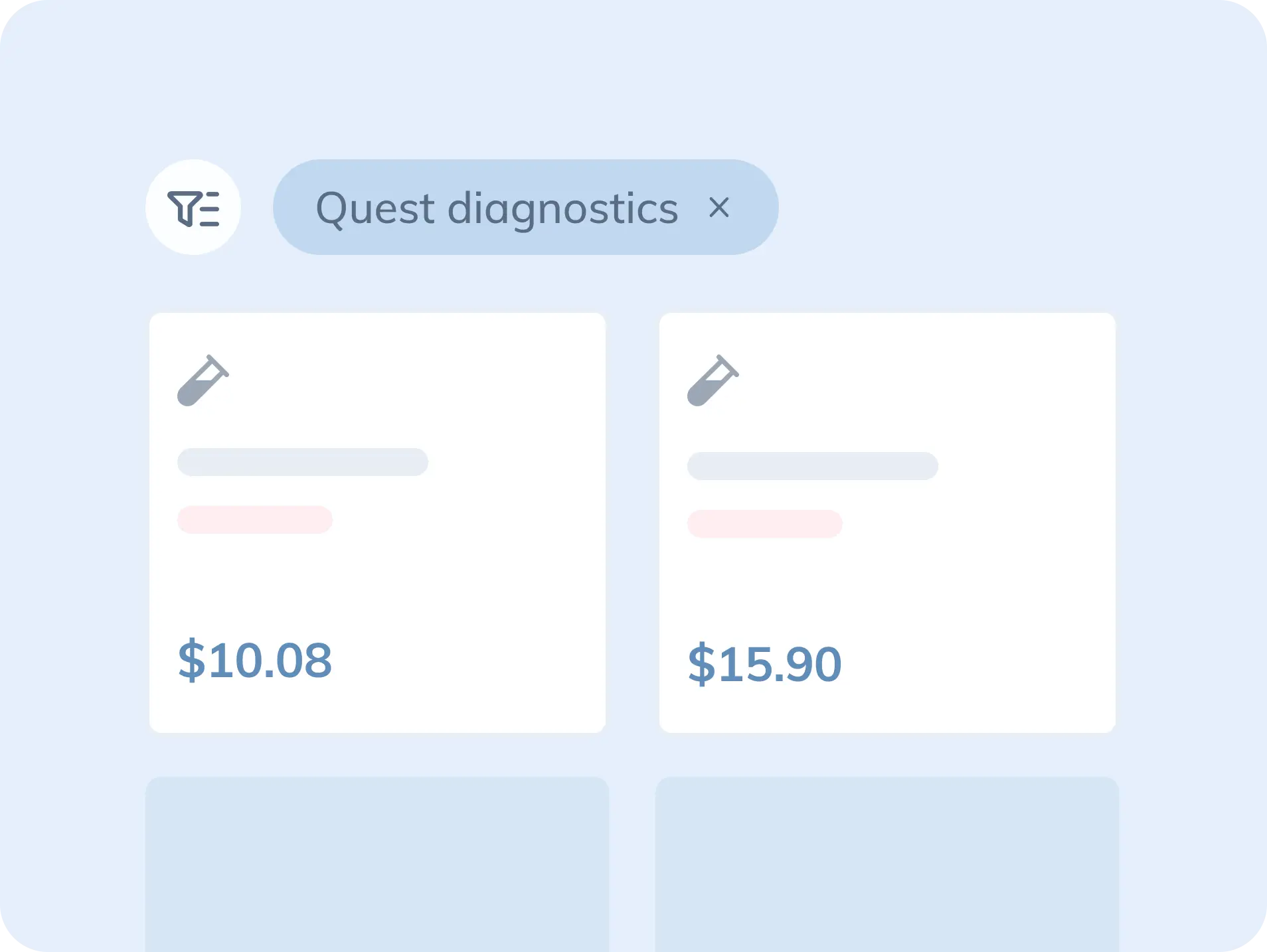1267x952 pixels.
Task: Open the filter list icon
Action: pyautogui.click(x=193, y=208)
